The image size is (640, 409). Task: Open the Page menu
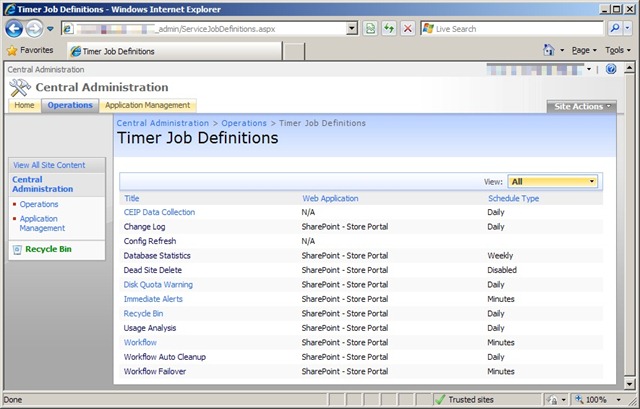(584, 50)
